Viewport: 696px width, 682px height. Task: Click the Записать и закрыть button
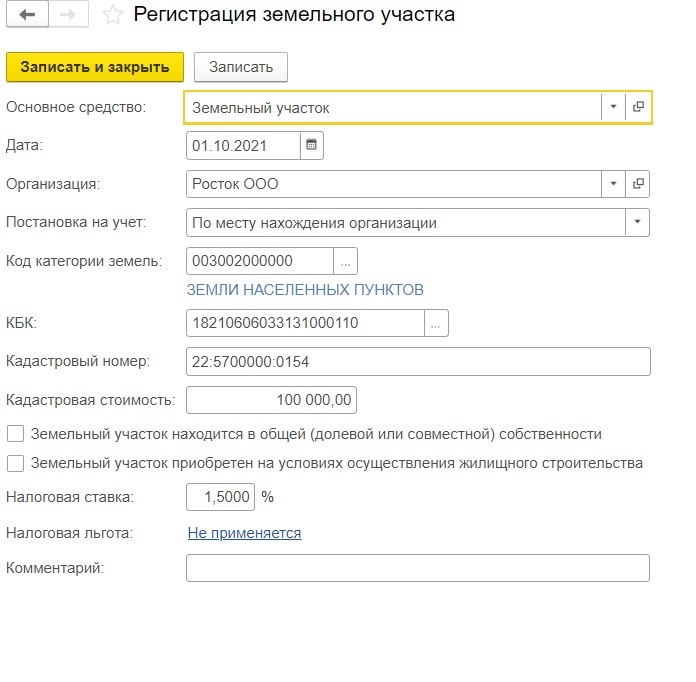[x=95, y=67]
